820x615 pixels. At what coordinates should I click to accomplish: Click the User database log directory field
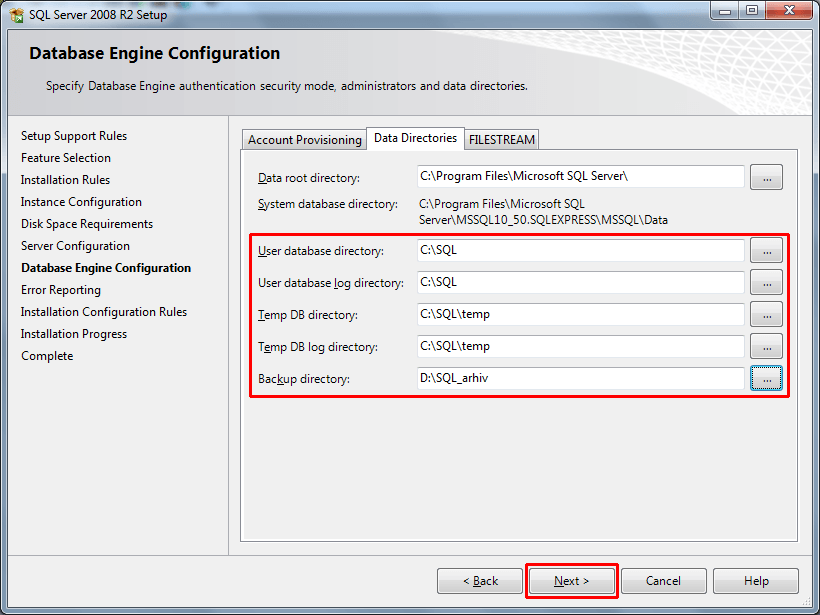[581, 282]
